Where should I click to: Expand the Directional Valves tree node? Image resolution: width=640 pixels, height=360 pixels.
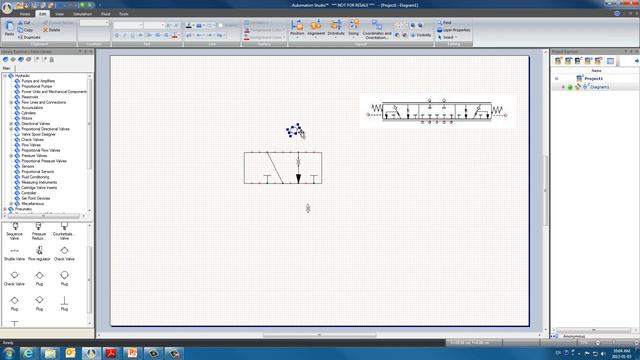coord(11,124)
